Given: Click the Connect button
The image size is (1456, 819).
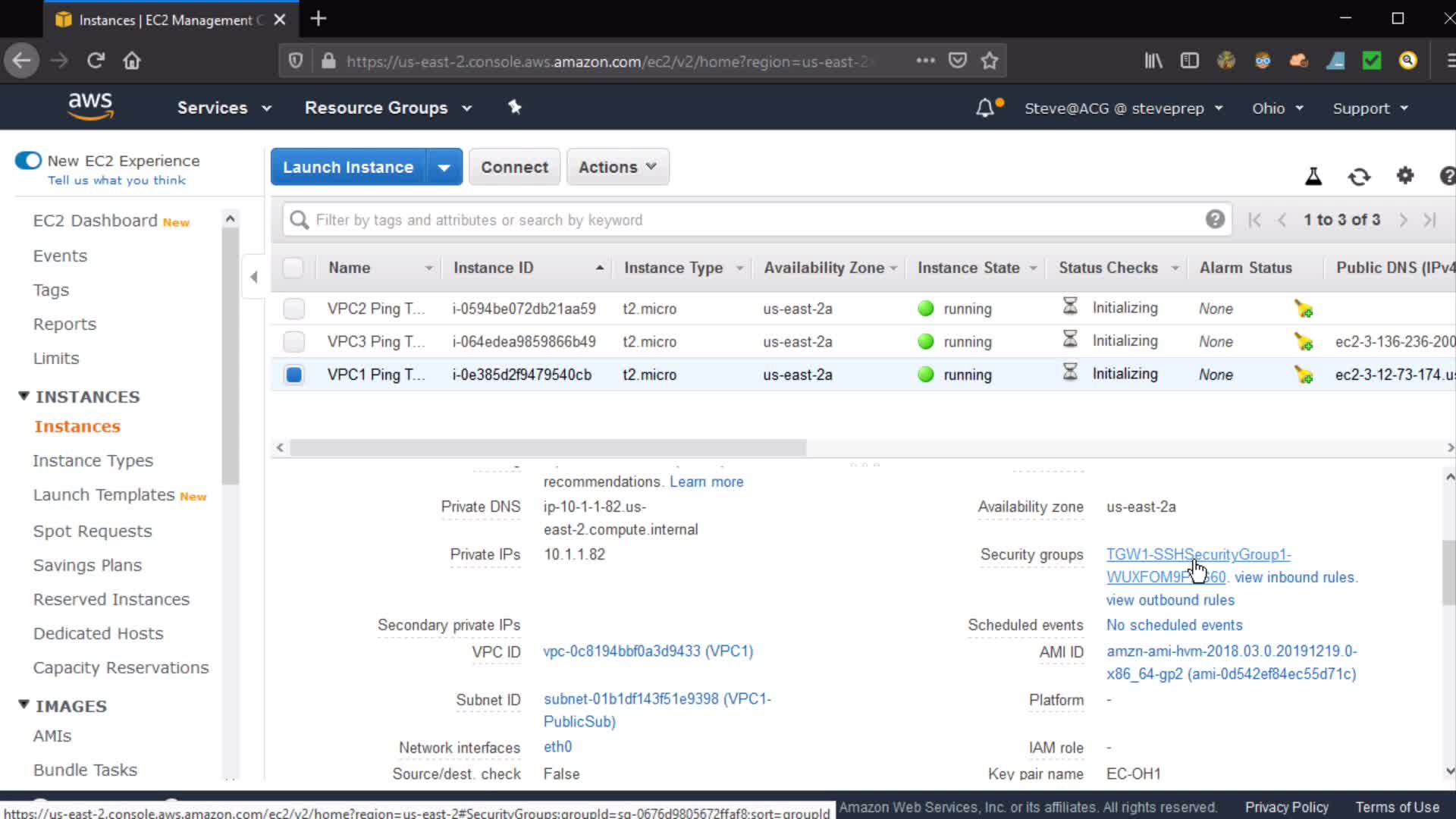Looking at the screenshot, I should (x=514, y=167).
